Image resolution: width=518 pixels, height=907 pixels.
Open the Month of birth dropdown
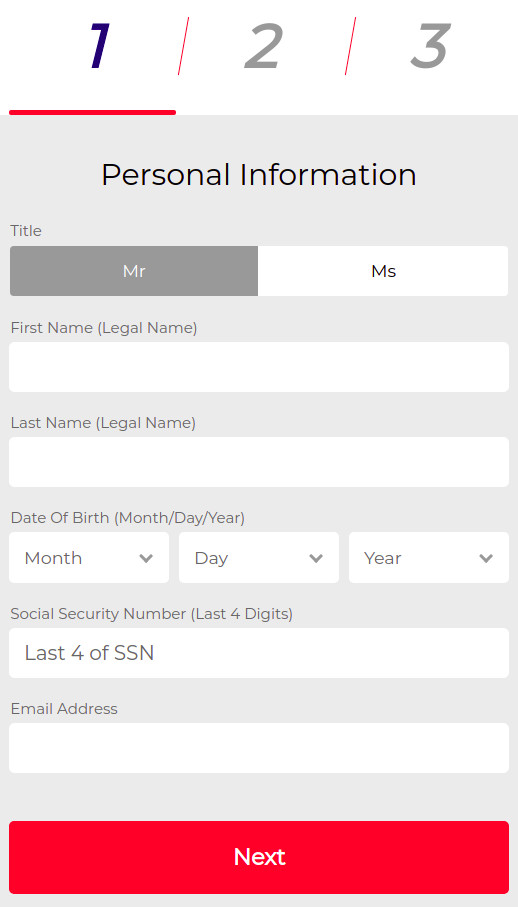[89, 558]
